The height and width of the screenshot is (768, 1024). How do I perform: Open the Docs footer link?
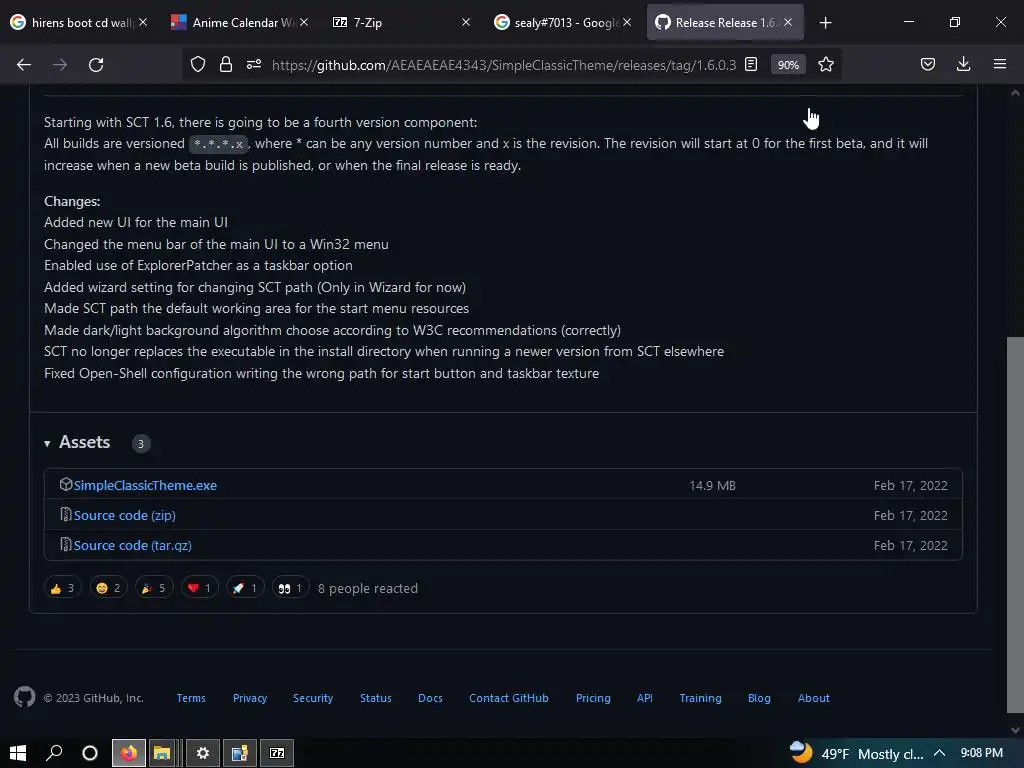point(430,698)
